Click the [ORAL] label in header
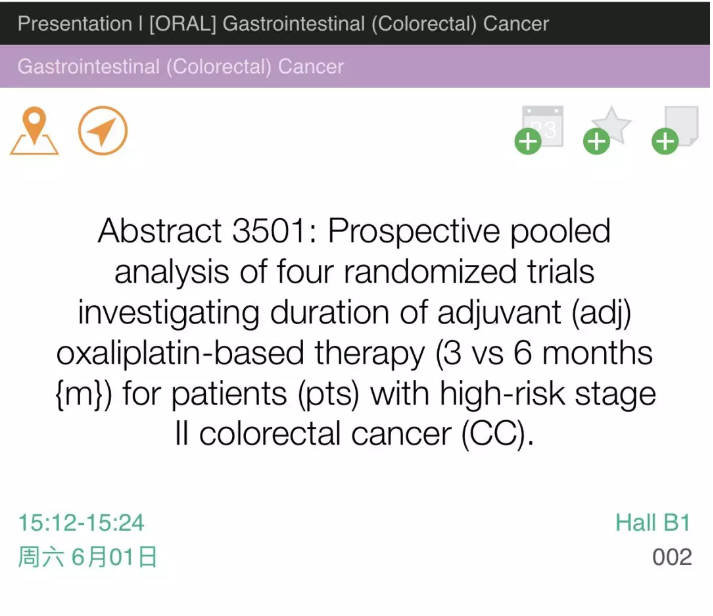This screenshot has height=616, width=713. 183,24
